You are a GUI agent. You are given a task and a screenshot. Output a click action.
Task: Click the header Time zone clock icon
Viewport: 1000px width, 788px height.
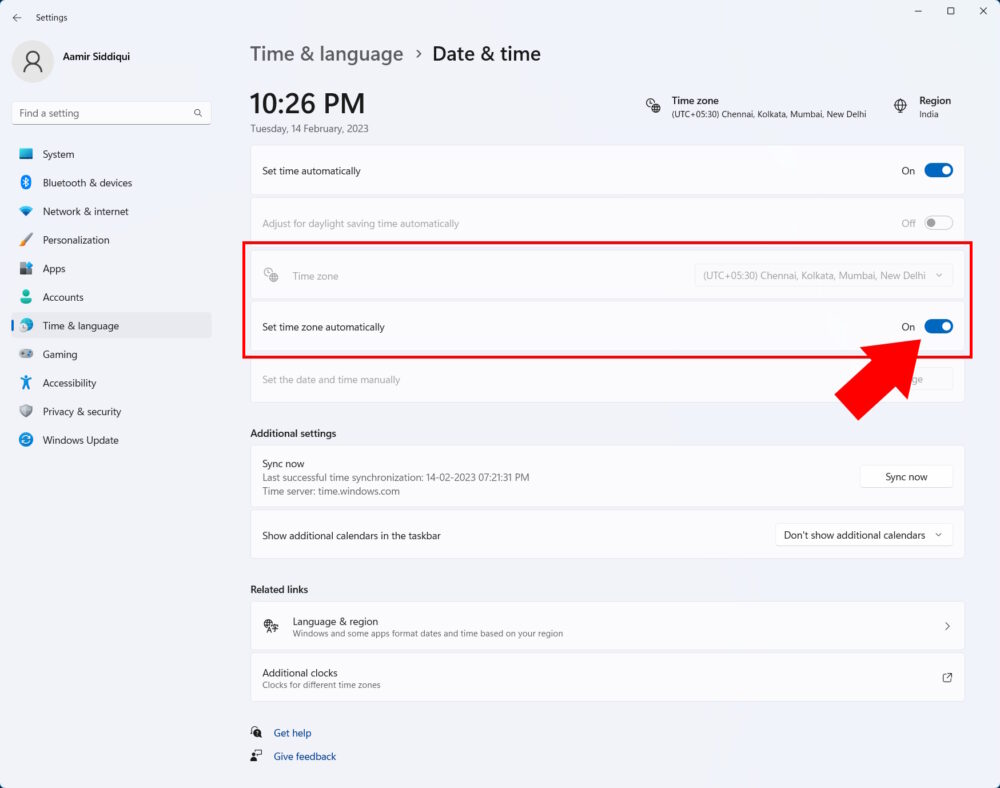coord(653,106)
